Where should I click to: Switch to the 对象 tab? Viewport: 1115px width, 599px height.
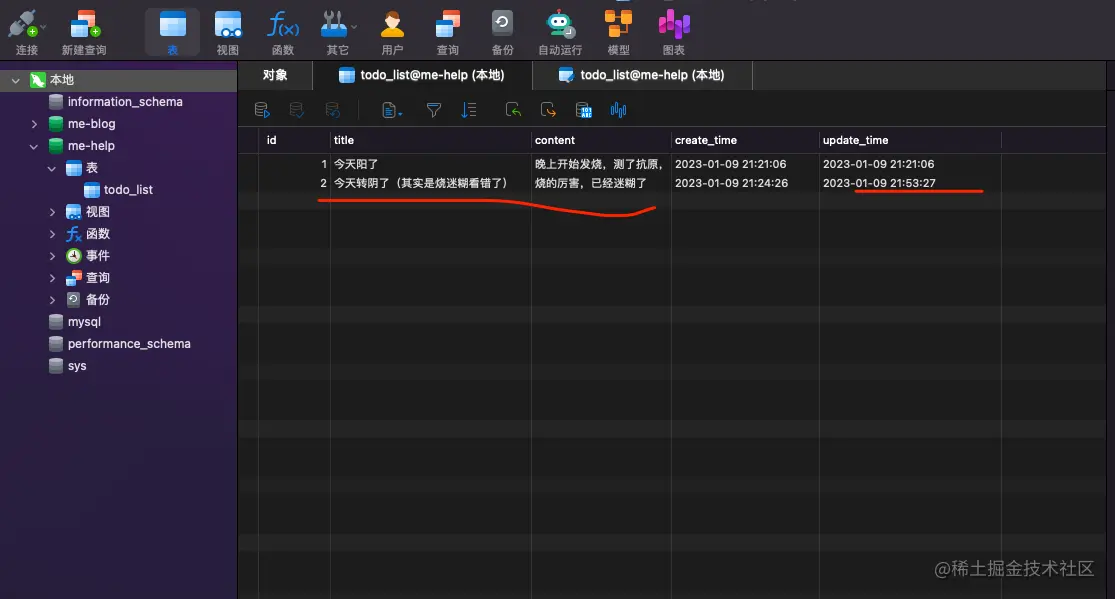tap(275, 75)
